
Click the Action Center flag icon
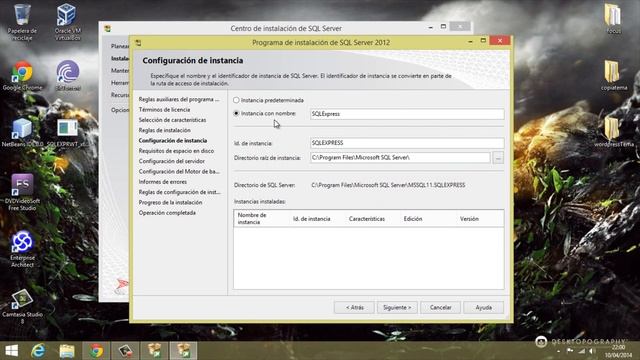(x=570, y=351)
